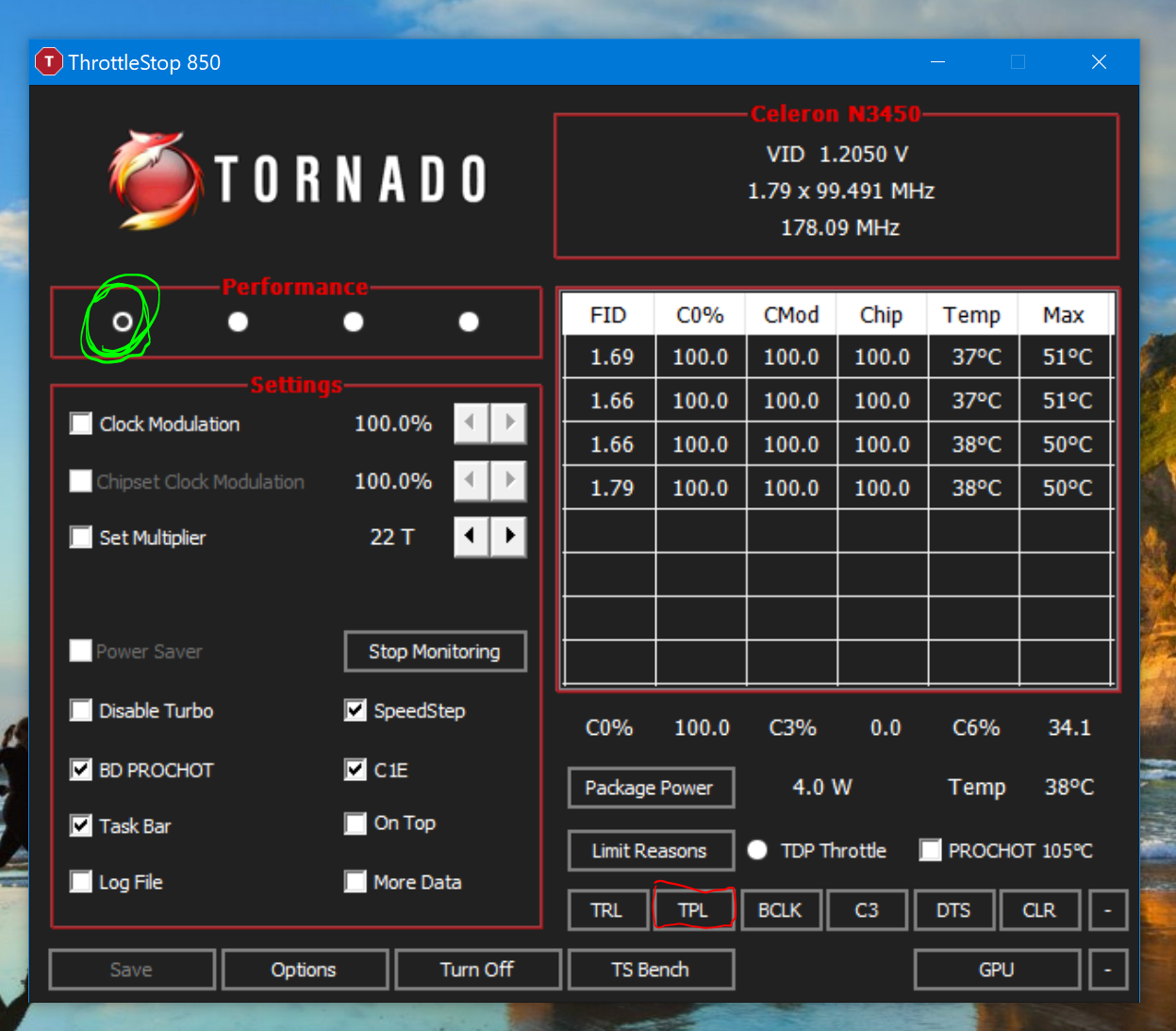Click the Chip column header

[x=882, y=315]
